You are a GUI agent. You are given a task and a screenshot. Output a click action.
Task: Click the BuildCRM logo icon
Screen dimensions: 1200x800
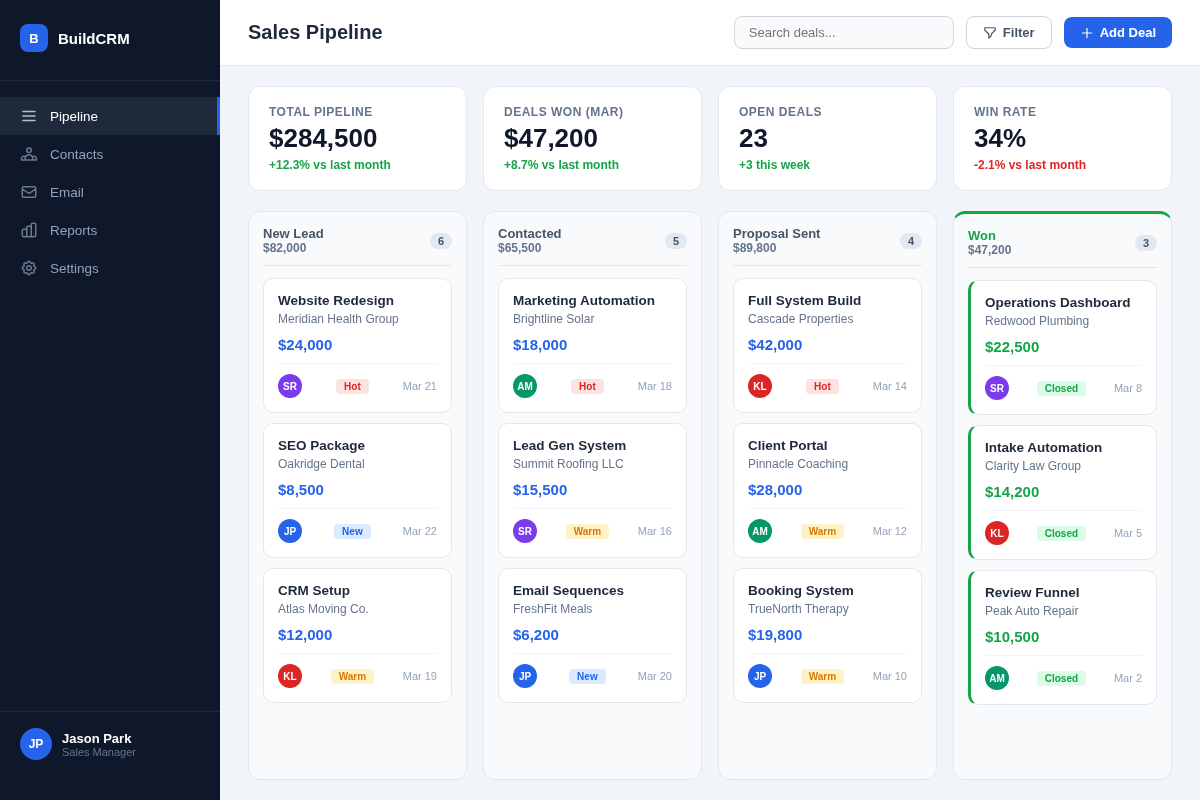coord(33,38)
